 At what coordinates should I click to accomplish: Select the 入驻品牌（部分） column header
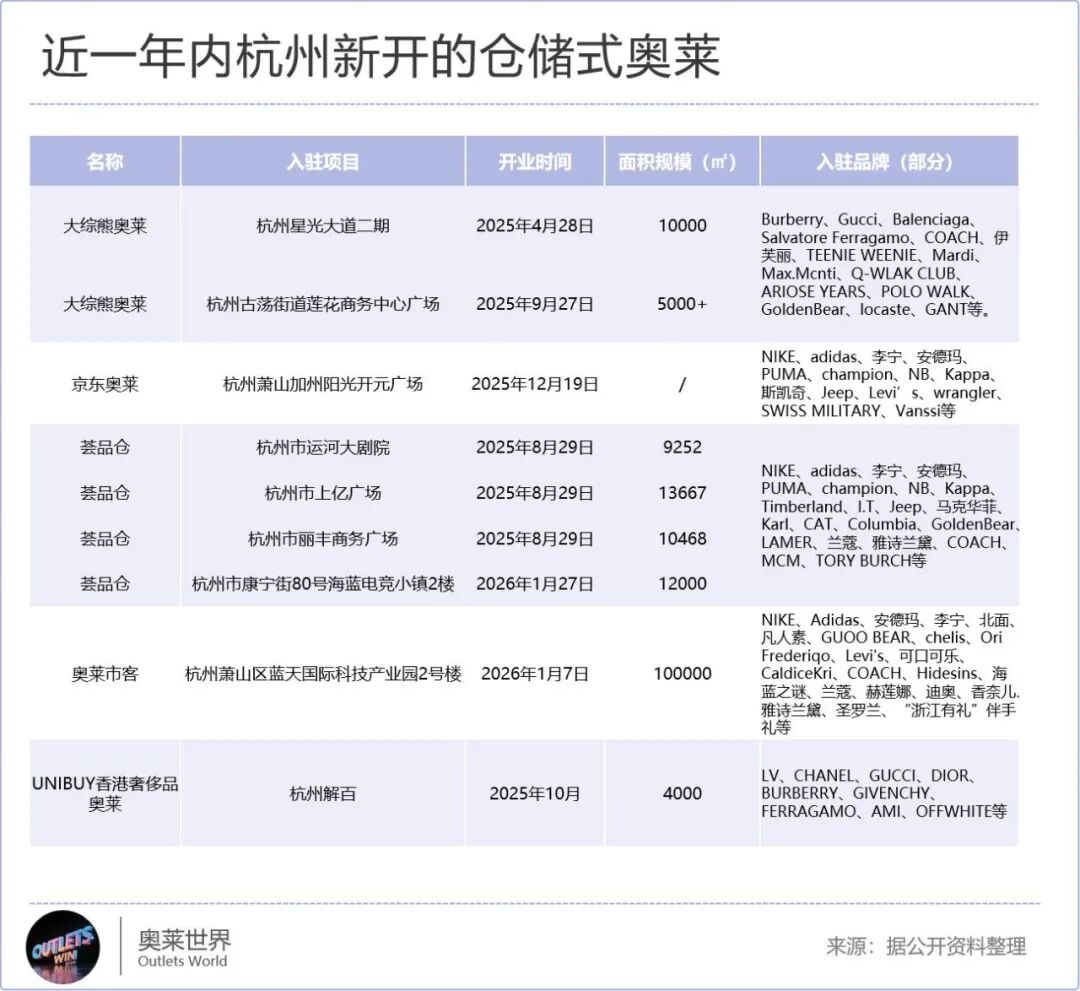pos(889,162)
